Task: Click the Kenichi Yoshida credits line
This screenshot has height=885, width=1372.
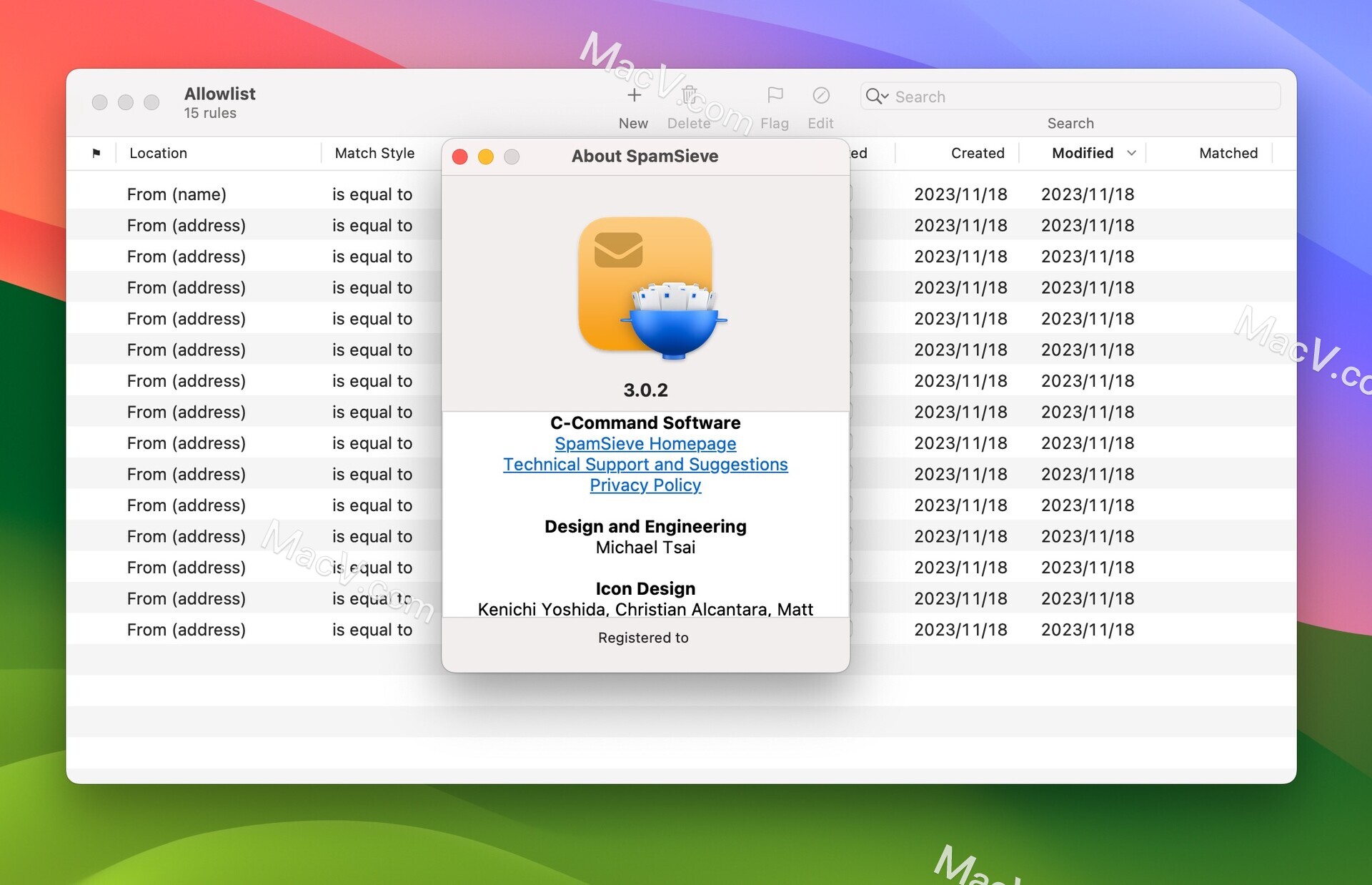Action: (645, 609)
